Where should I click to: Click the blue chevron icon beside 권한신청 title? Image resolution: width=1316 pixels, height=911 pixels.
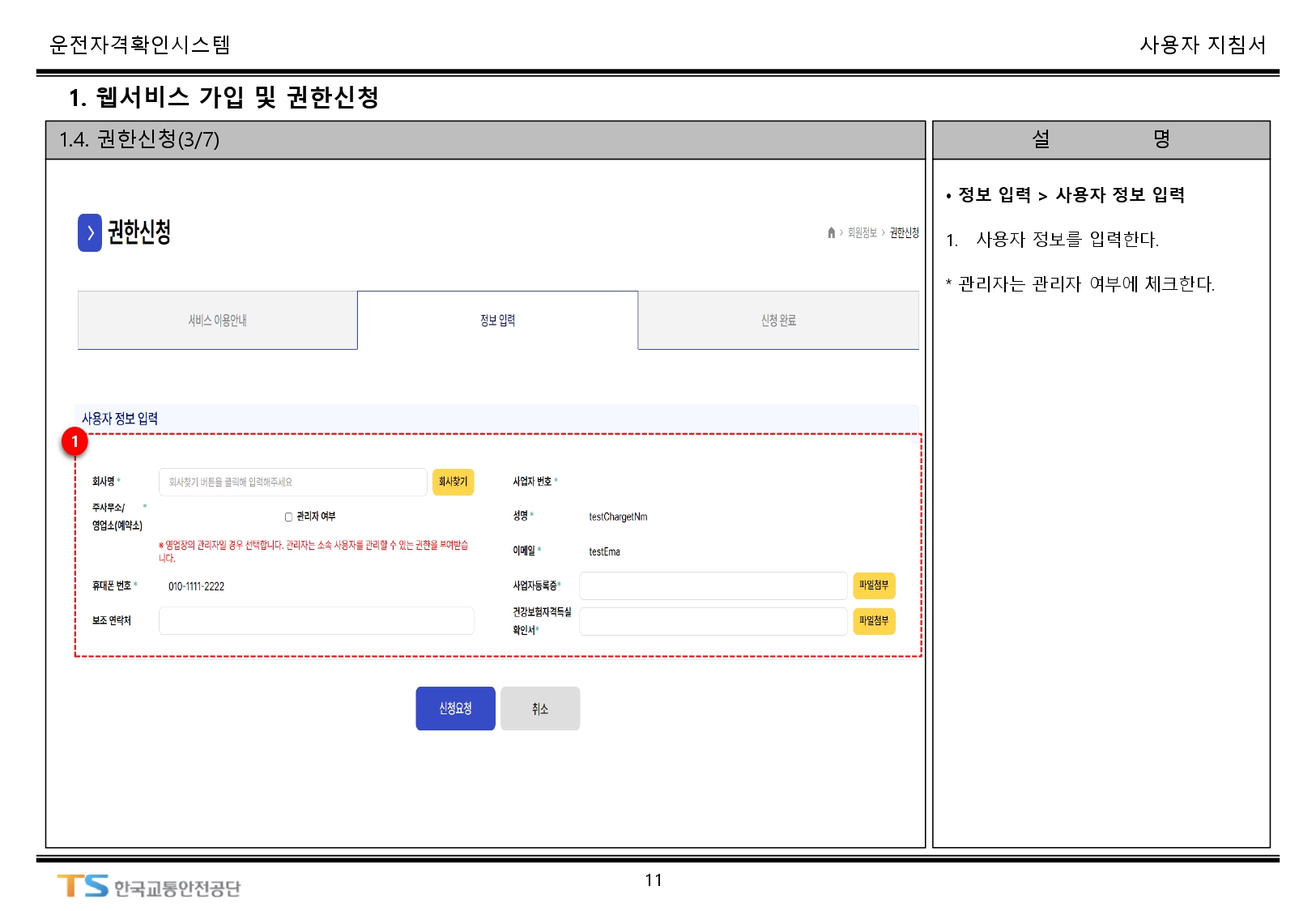point(90,233)
